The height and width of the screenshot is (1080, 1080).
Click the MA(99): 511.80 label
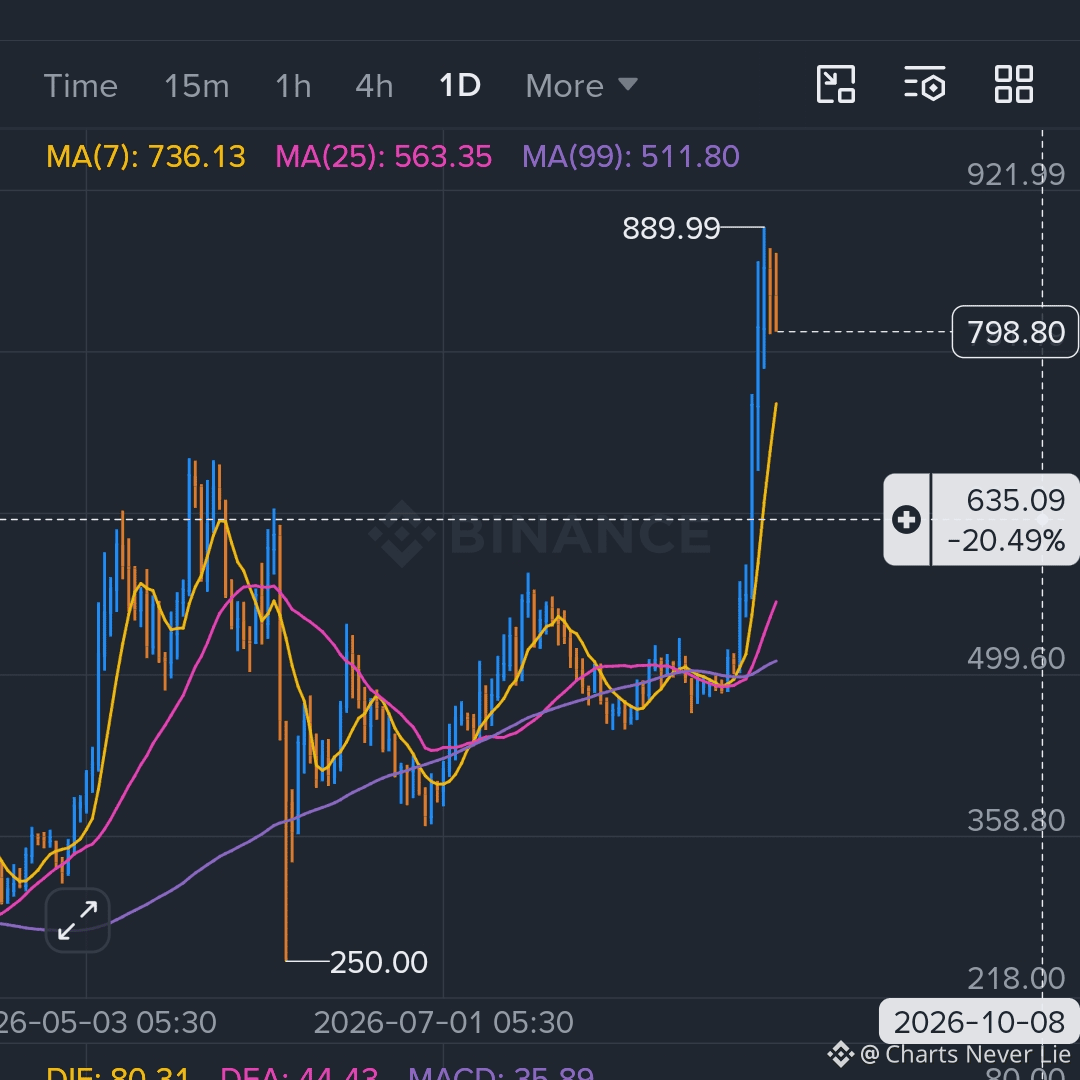(x=631, y=156)
